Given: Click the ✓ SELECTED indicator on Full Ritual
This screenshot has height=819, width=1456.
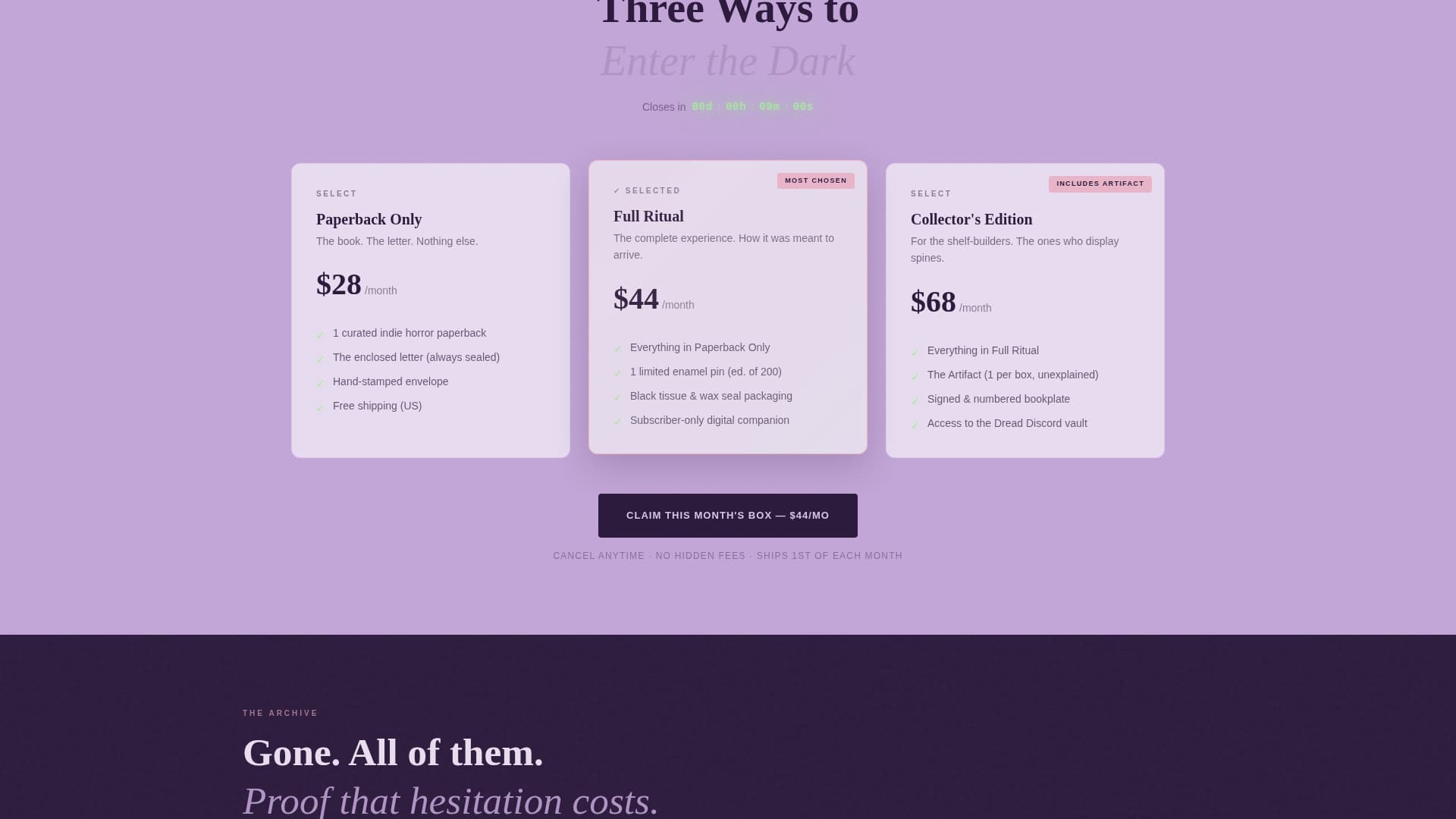Looking at the screenshot, I should click(646, 190).
